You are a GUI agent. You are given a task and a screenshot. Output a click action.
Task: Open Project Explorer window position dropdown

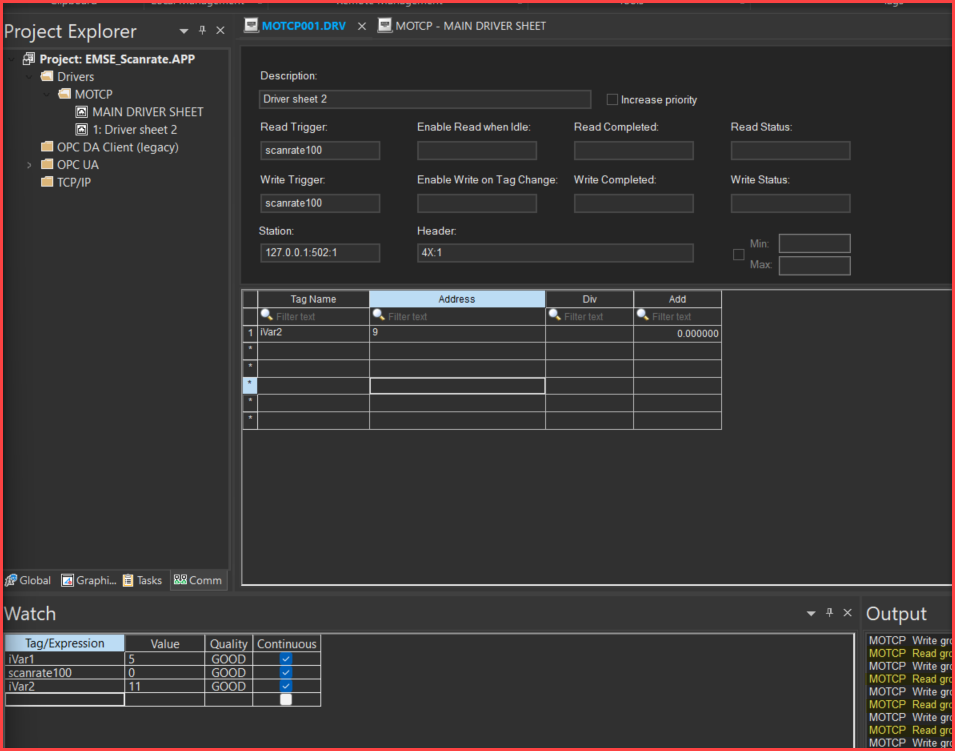click(x=183, y=30)
